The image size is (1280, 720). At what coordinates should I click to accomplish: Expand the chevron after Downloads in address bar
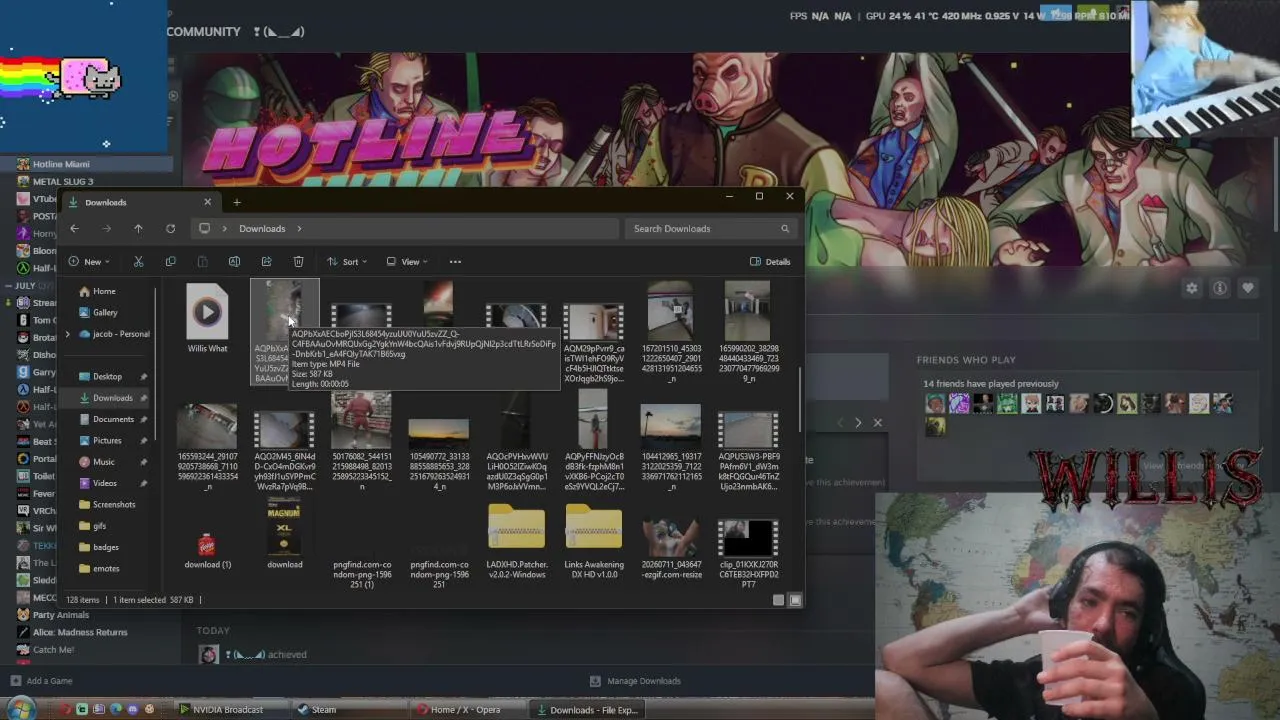[298, 229]
